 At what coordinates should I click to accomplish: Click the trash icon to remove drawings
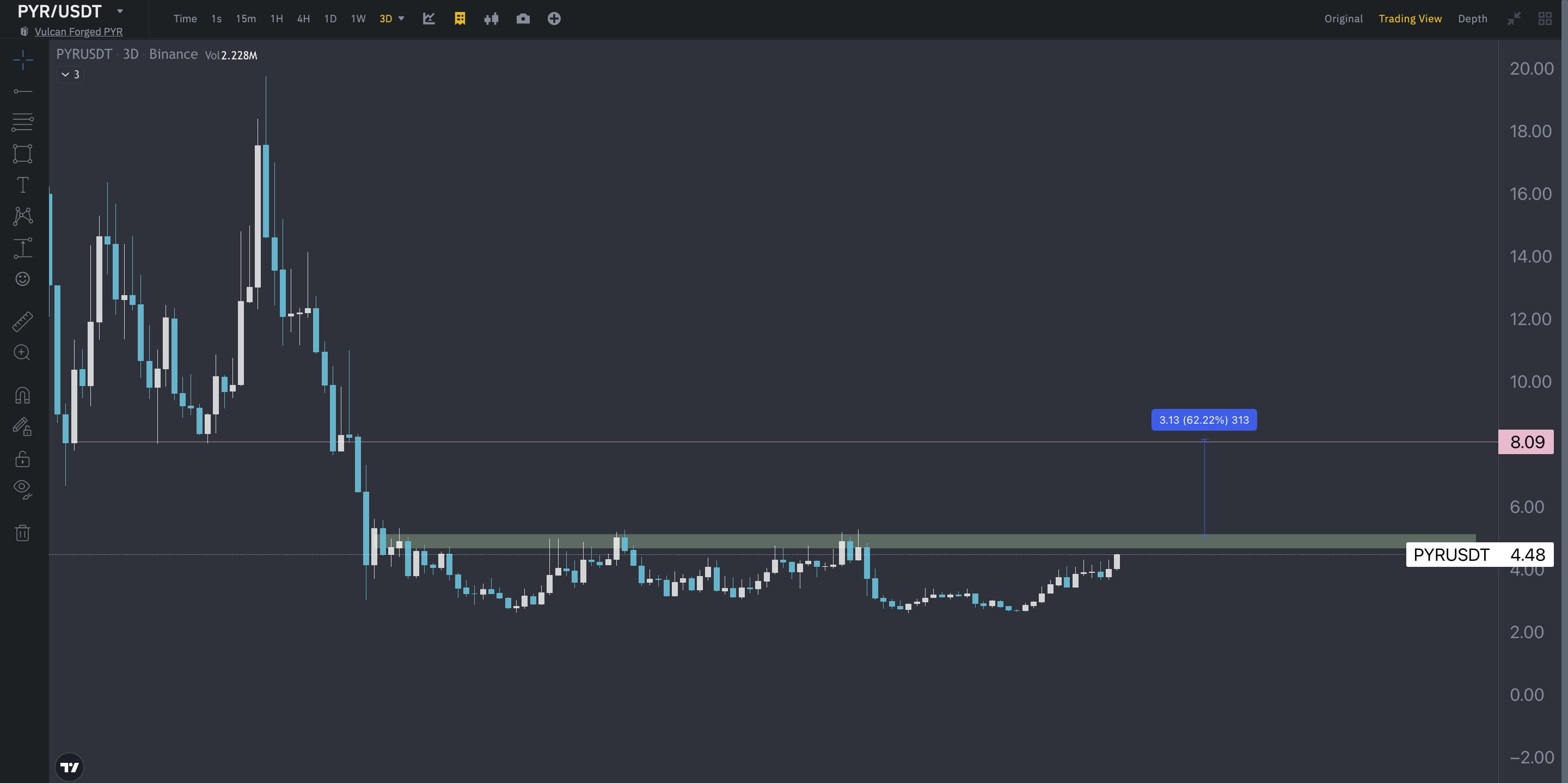[x=22, y=533]
